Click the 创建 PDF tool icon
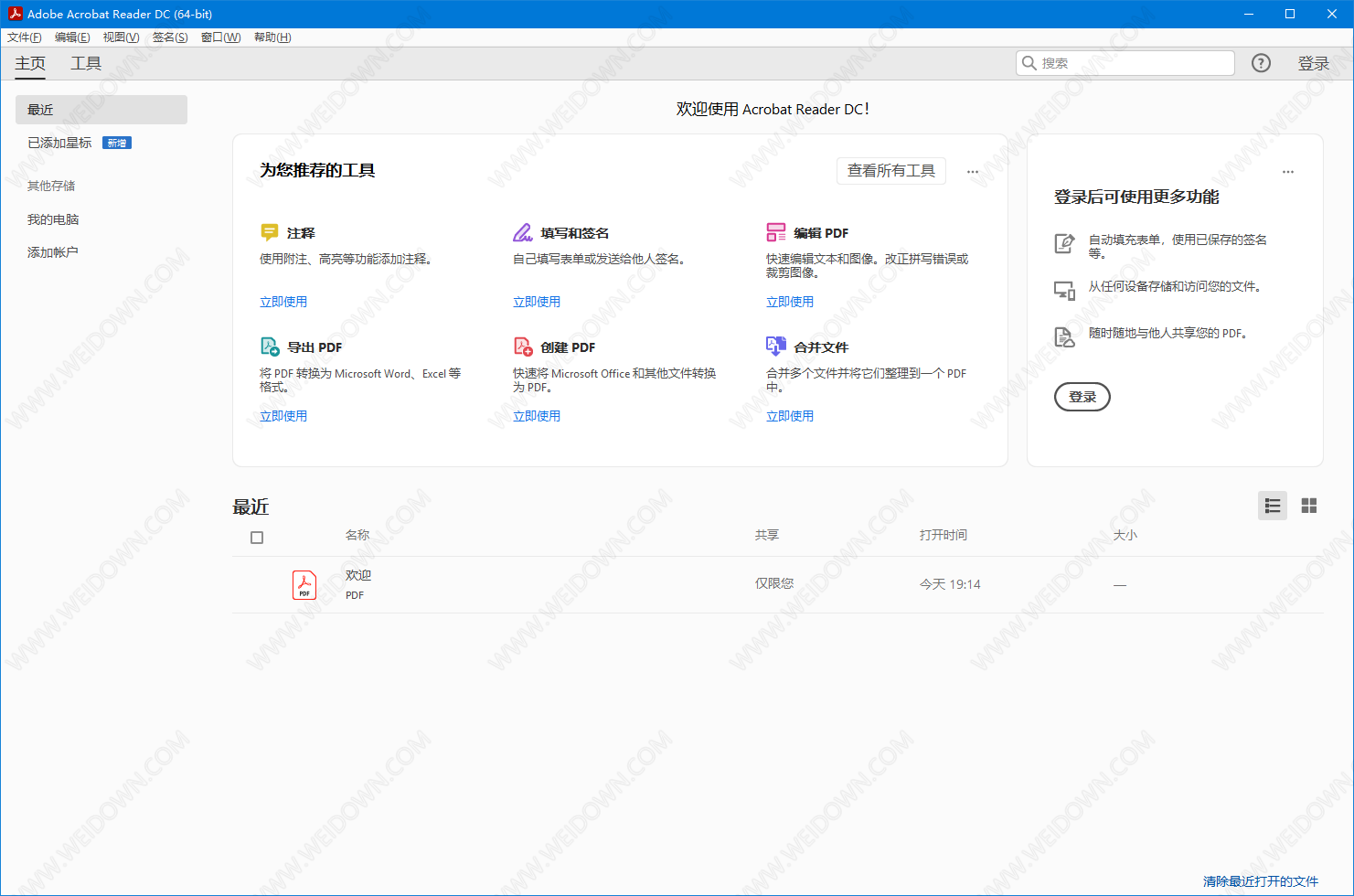Image resolution: width=1354 pixels, height=896 pixels. pyautogui.click(x=523, y=347)
